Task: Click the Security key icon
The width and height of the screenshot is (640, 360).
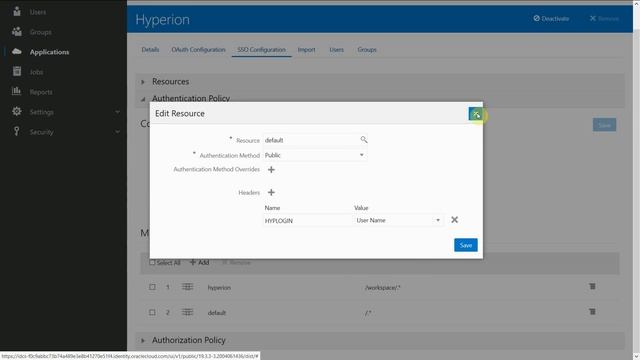Action: tap(16, 131)
